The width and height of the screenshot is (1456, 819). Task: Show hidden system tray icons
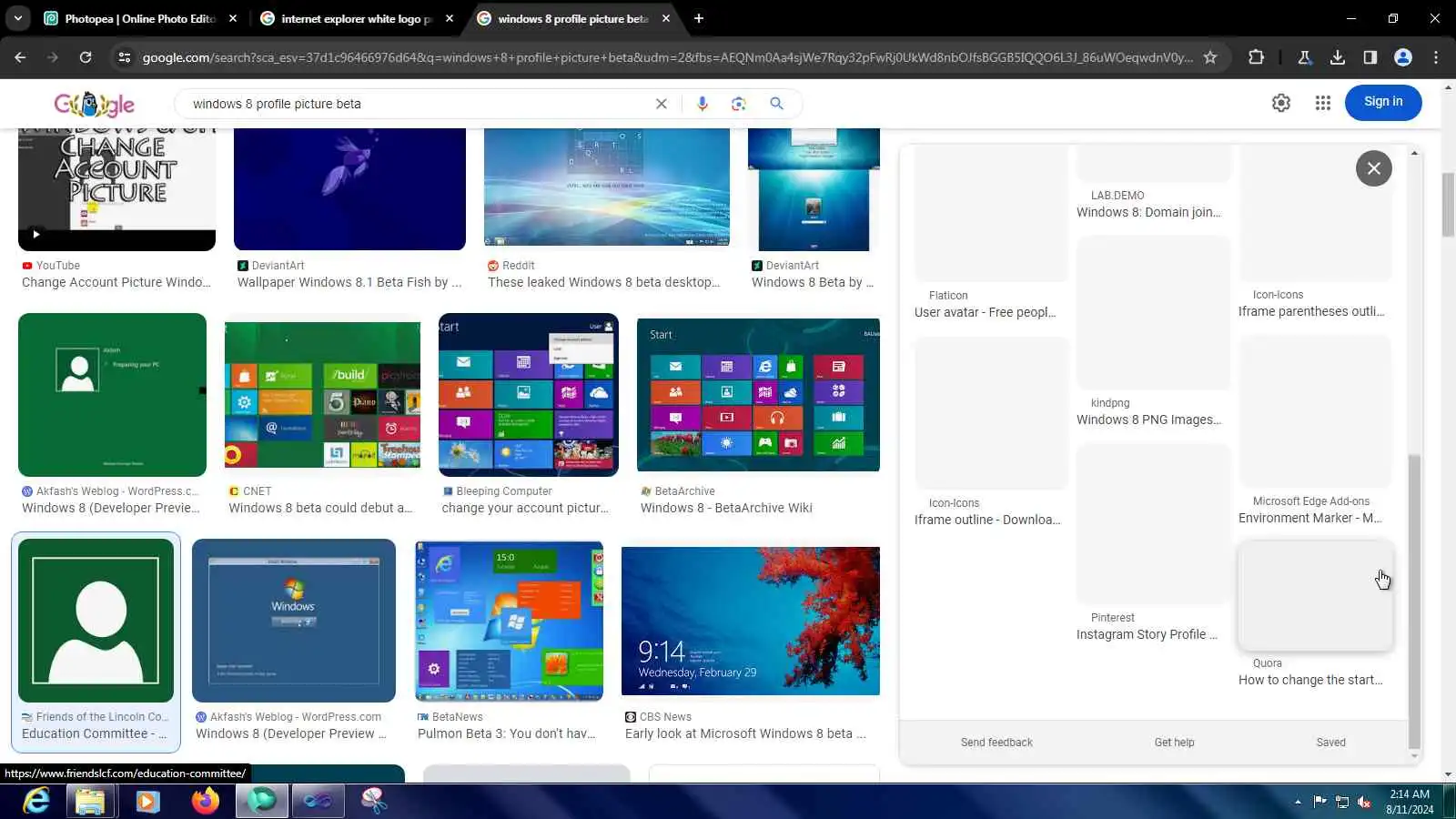(x=1298, y=802)
